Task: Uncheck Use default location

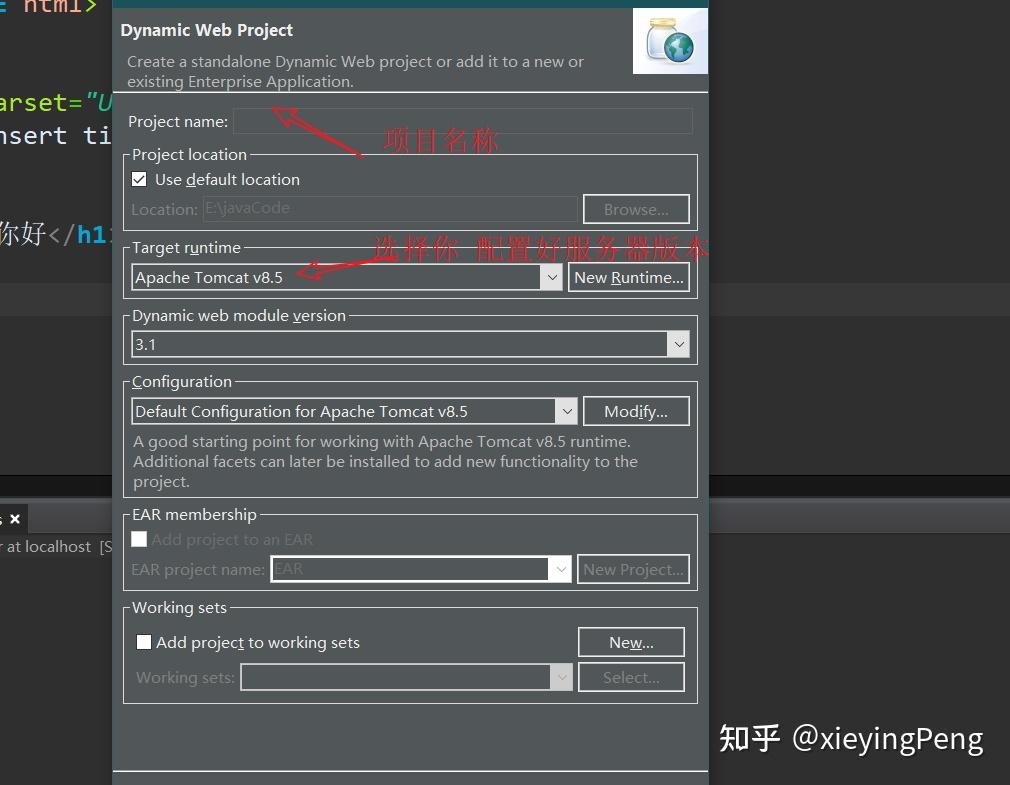Action: 139,179
